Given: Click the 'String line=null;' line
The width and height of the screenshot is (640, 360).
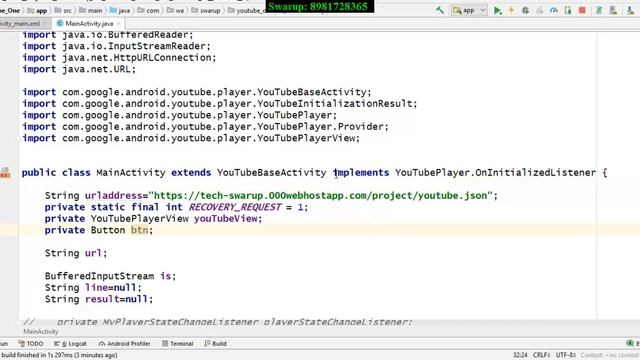Looking at the screenshot, I should [93, 287].
